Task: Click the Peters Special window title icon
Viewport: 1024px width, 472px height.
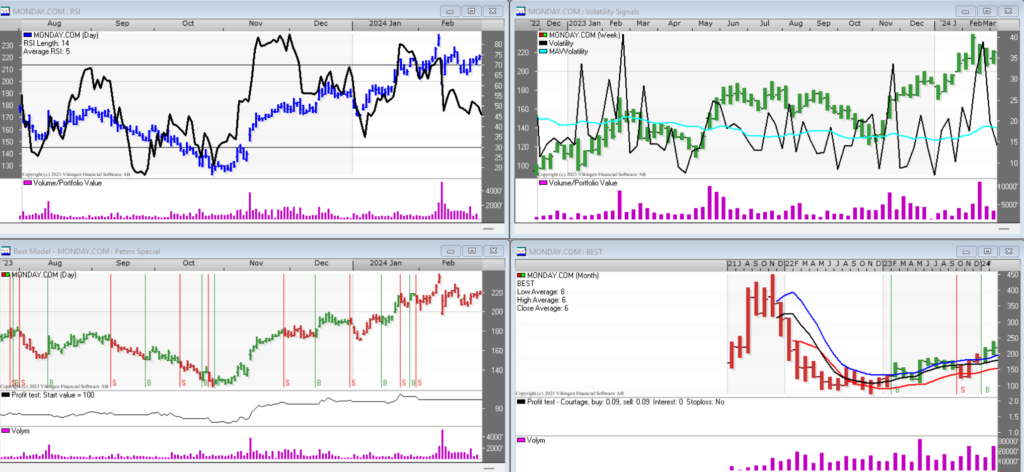Action: (x=6, y=249)
